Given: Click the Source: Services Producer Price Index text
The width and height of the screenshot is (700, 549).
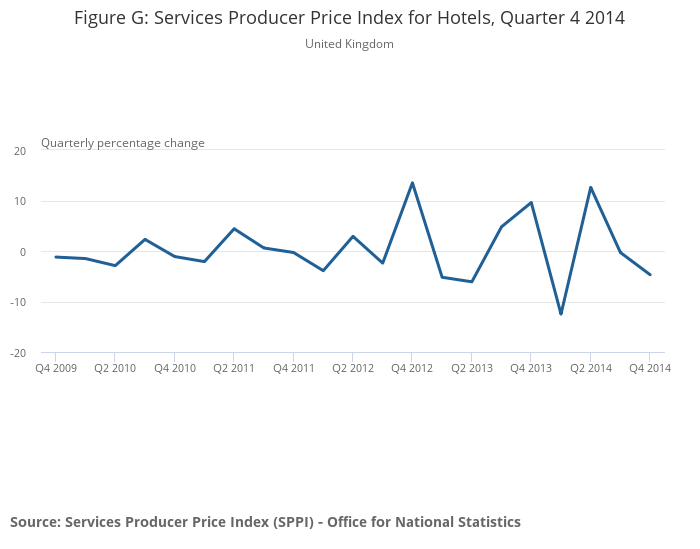Looking at the screenshot, I should coord(265,522).
